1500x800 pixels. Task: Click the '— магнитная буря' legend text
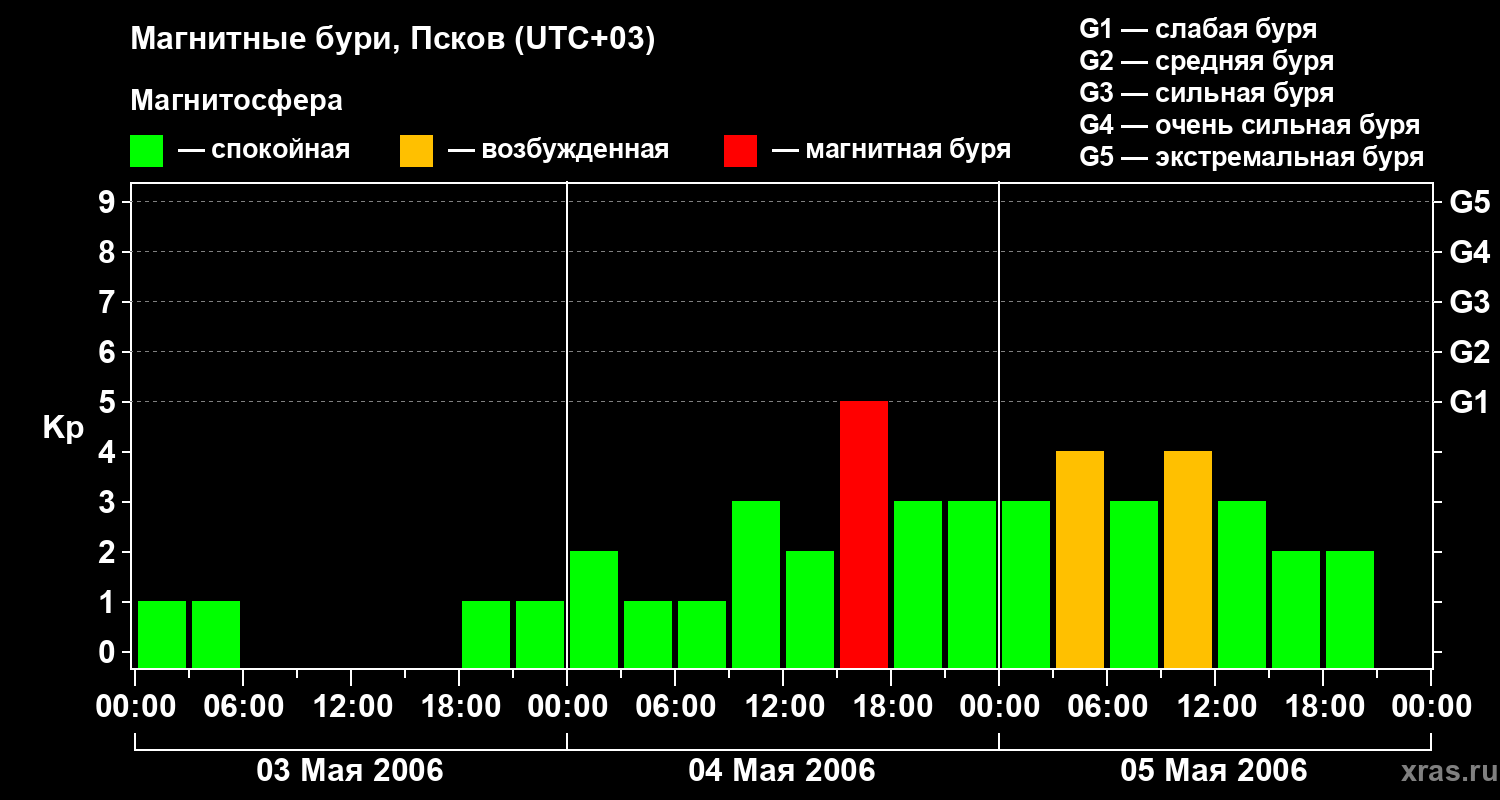[x=892, y=150]
